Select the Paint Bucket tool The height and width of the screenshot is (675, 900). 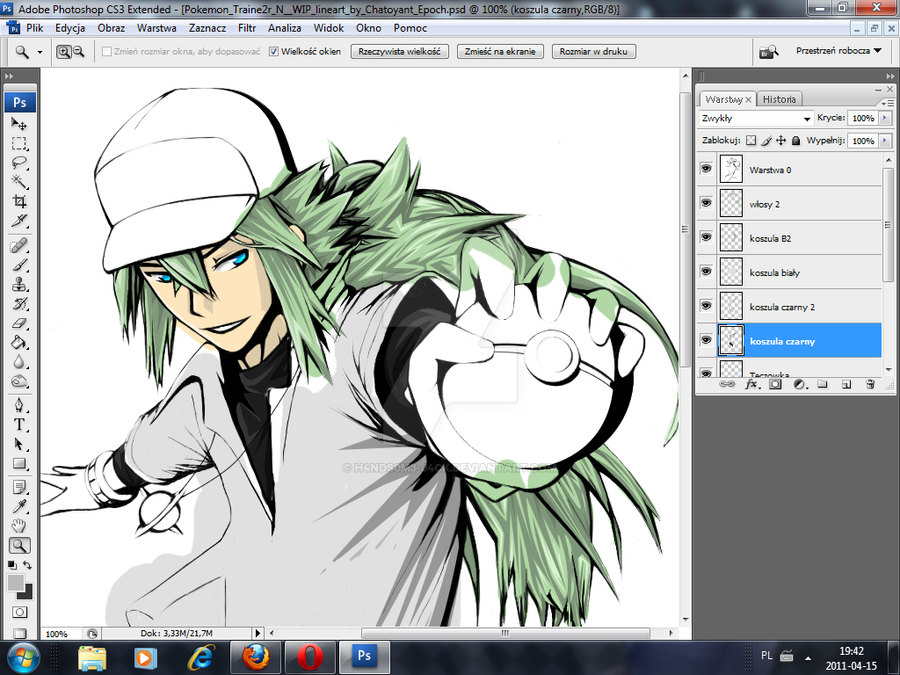(19, 343)
